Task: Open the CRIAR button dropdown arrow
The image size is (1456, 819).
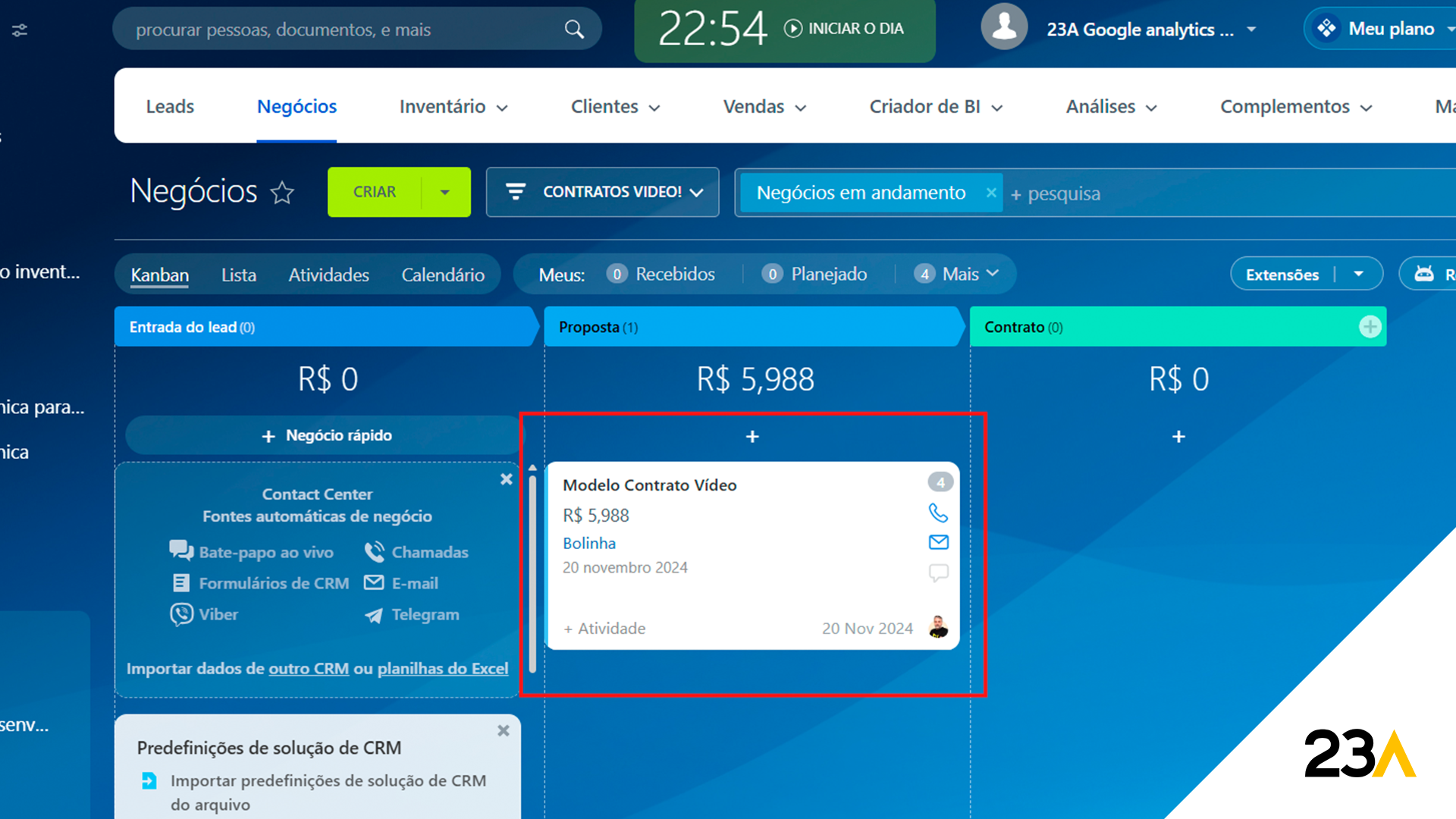Action: [445, 193]
